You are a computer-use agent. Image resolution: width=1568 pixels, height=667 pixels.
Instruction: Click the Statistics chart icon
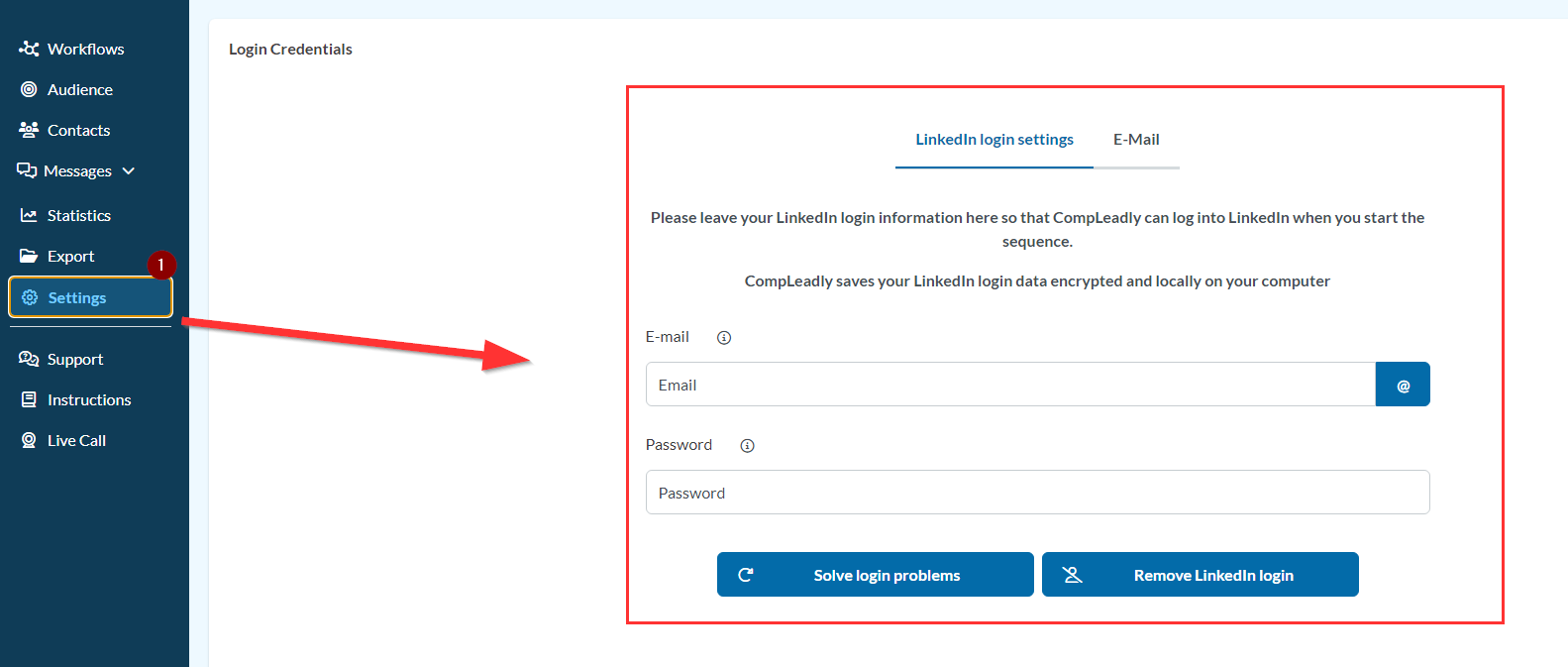pyautogui.click(x=29, y=215)
